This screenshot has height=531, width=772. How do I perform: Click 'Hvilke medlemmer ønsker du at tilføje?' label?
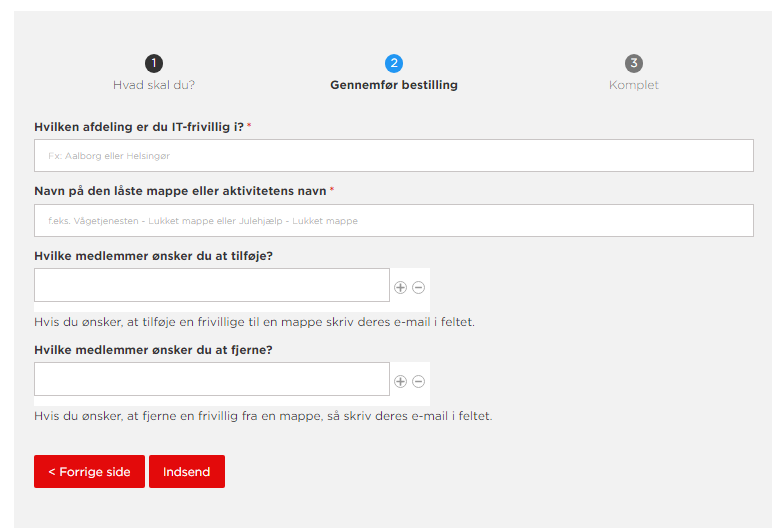coord(153,256)
